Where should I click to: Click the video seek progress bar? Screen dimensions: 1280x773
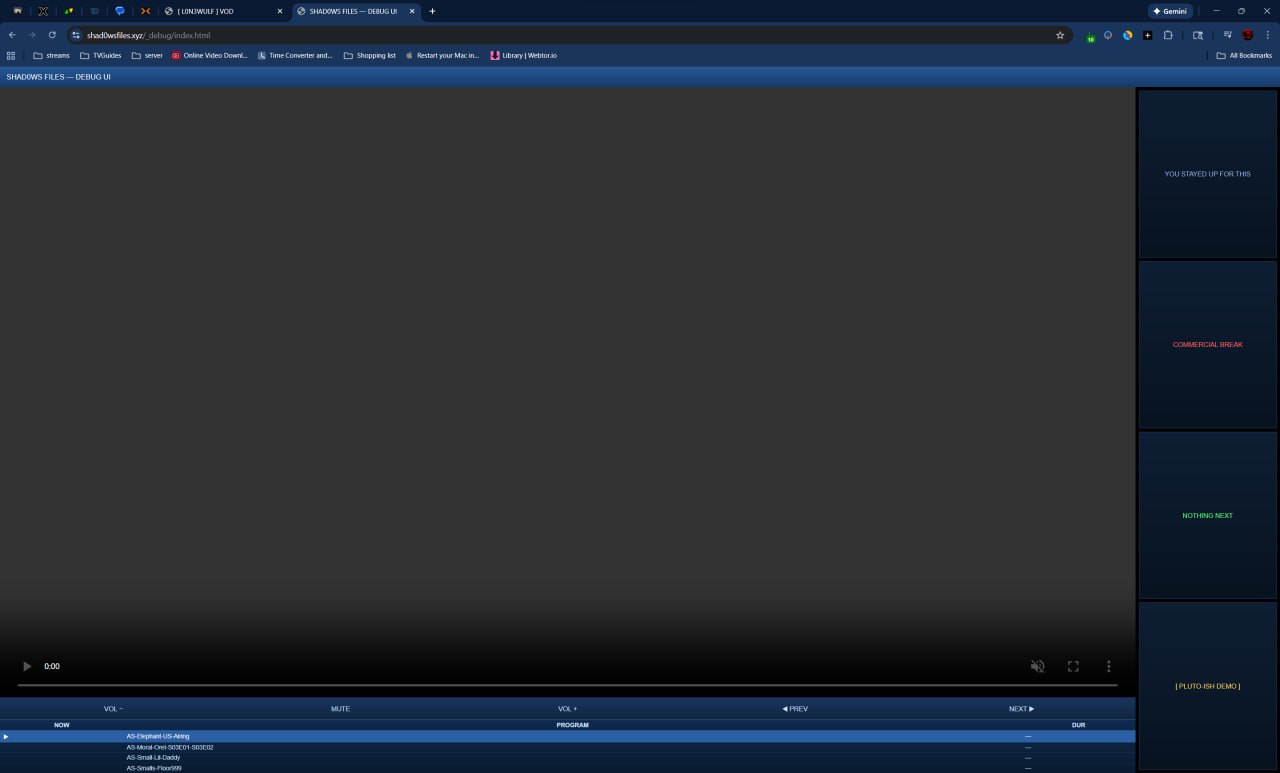point(566,685)
